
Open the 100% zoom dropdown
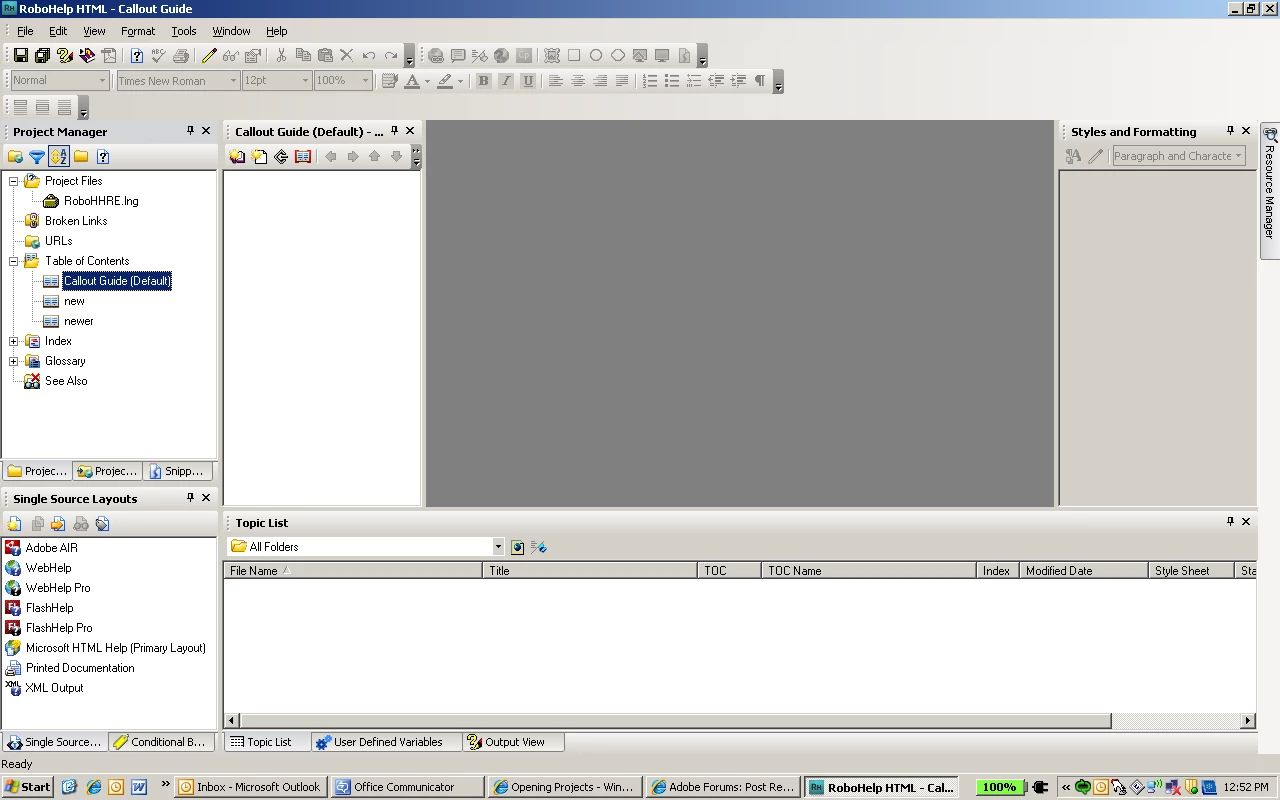point(365,81)
